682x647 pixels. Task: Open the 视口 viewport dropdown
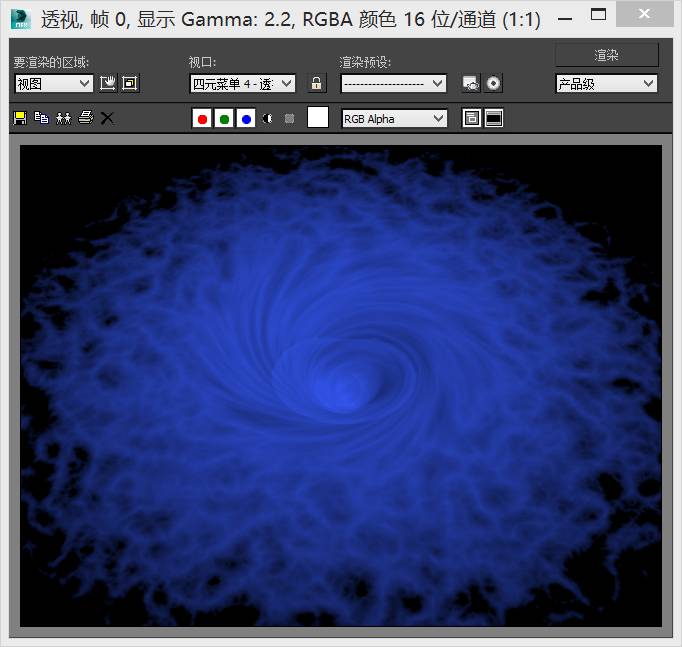click(x=243, y=84)
